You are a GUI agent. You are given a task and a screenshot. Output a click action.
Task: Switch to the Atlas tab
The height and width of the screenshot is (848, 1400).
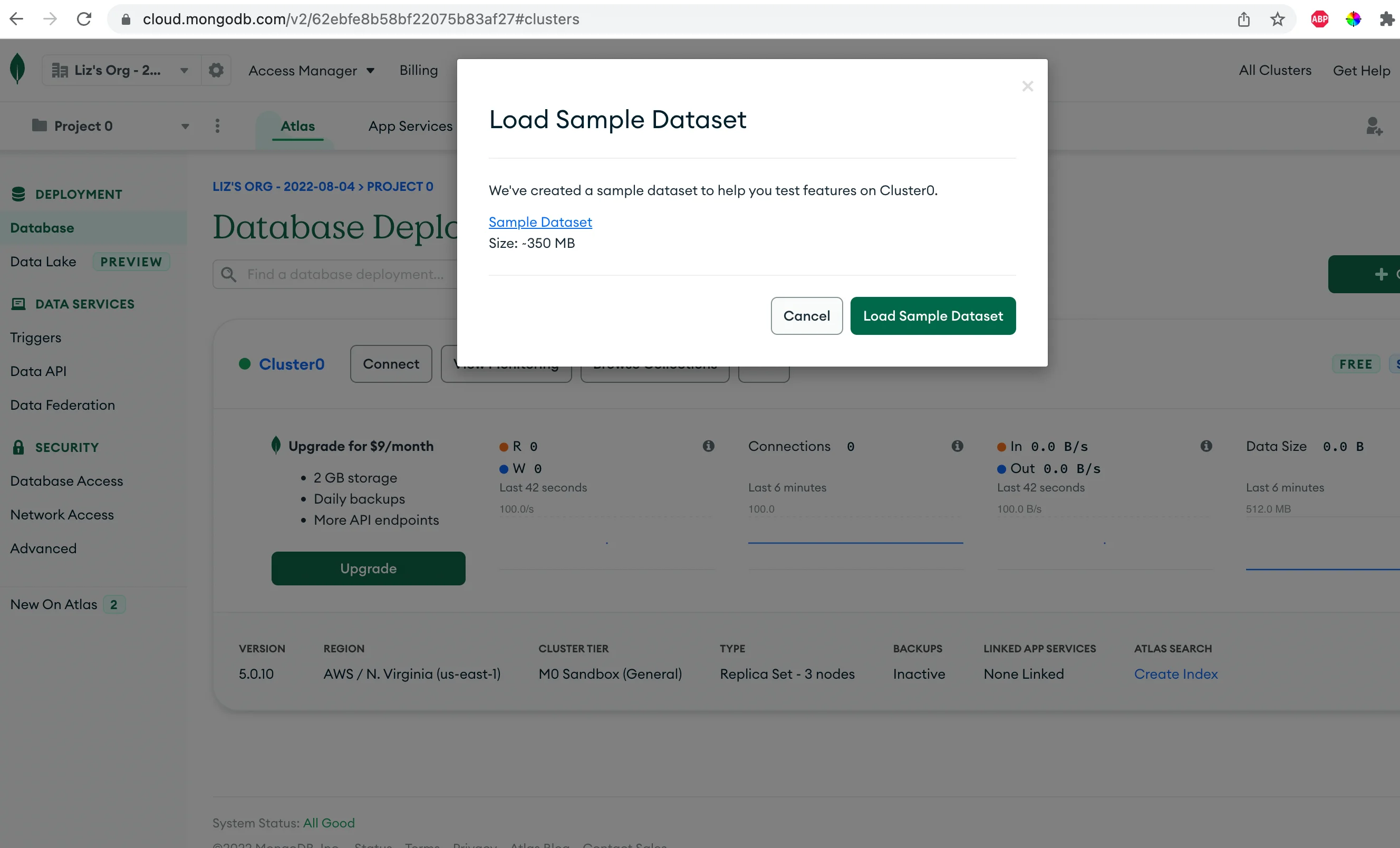(298, 126)
